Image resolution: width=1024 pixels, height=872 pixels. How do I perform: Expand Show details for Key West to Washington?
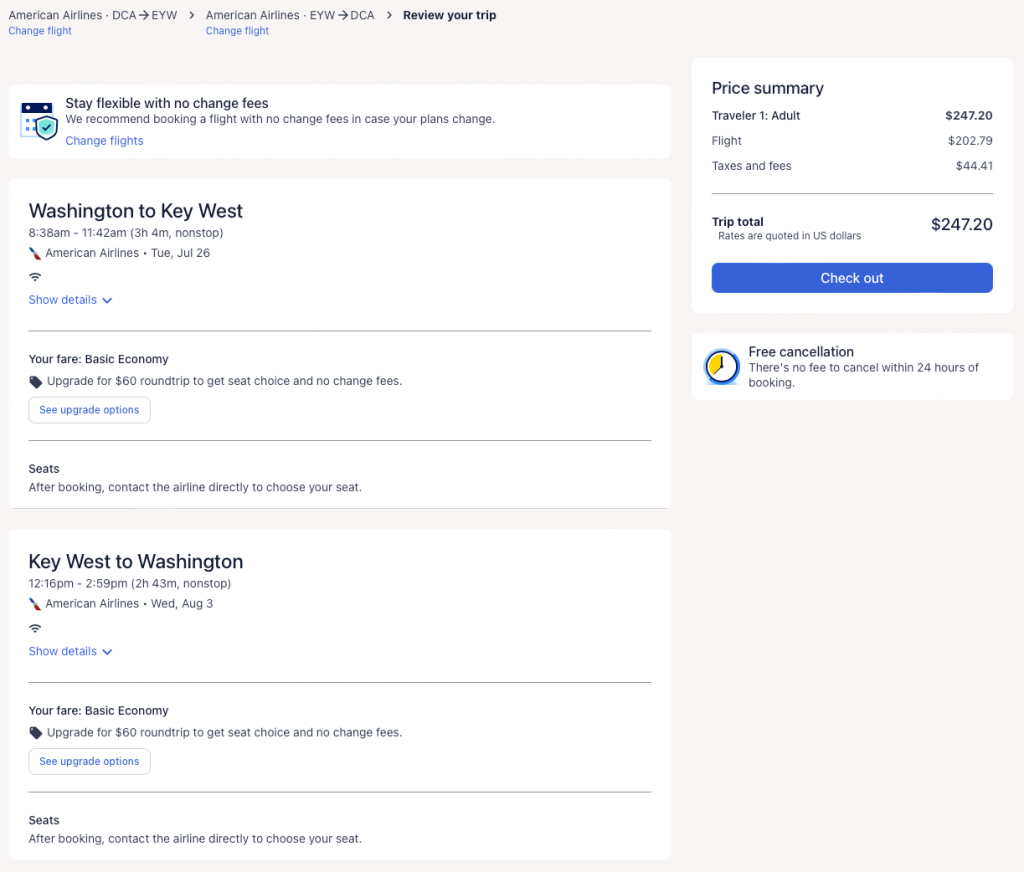pos(70,651)
